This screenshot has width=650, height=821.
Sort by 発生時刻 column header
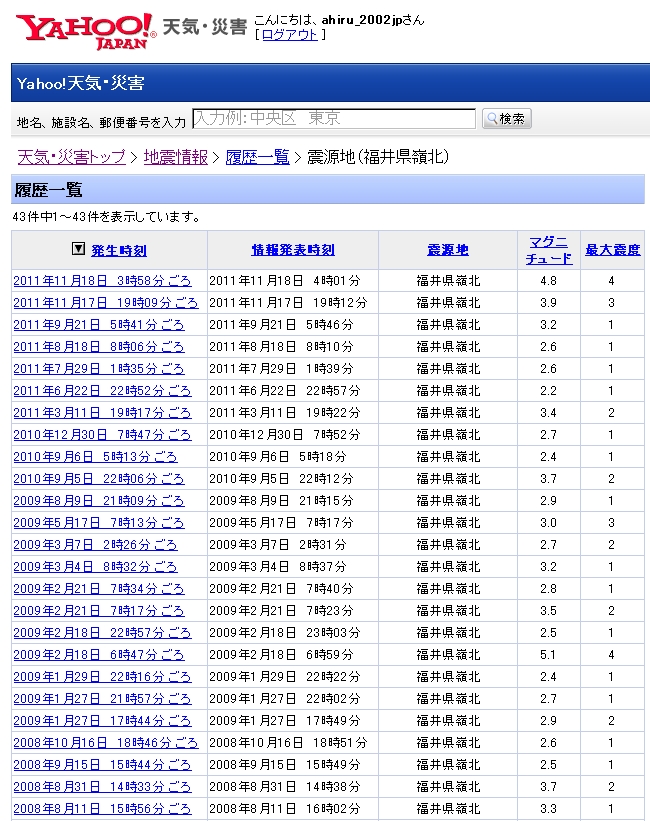pyautogui.click(x=119, y=250)
